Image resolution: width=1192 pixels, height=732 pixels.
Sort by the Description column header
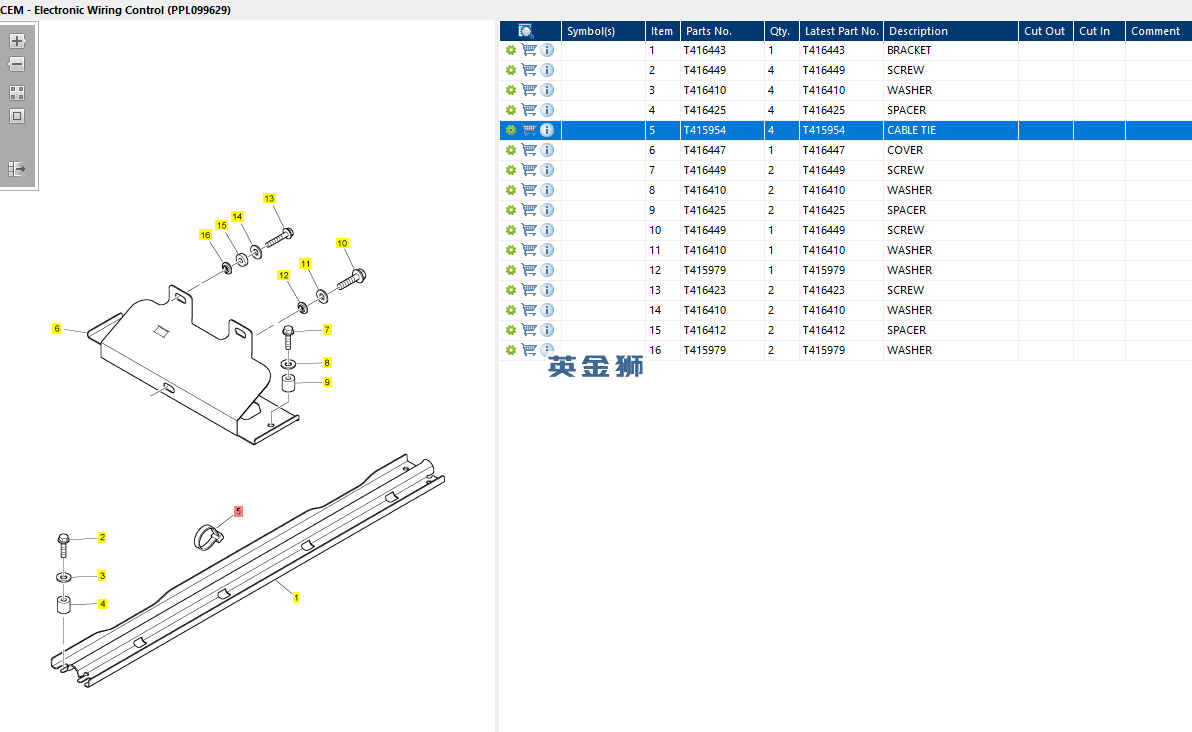click(918, 31)
